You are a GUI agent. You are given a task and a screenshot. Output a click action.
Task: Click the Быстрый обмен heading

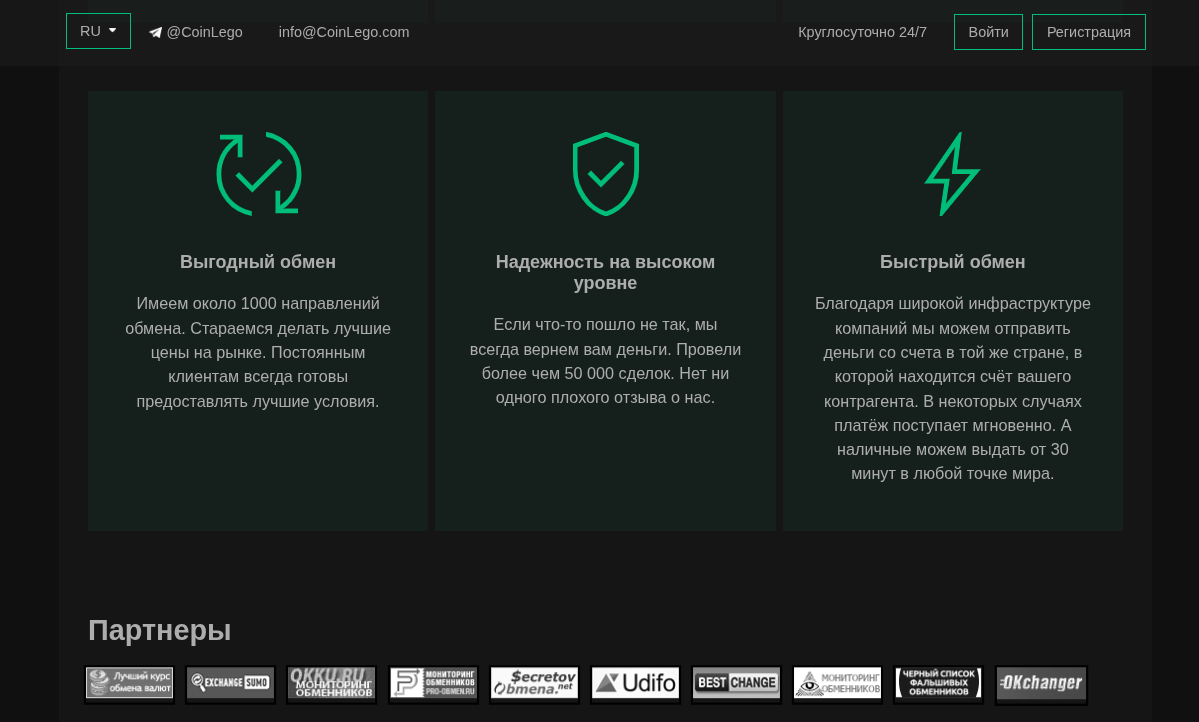pos(952,262)
